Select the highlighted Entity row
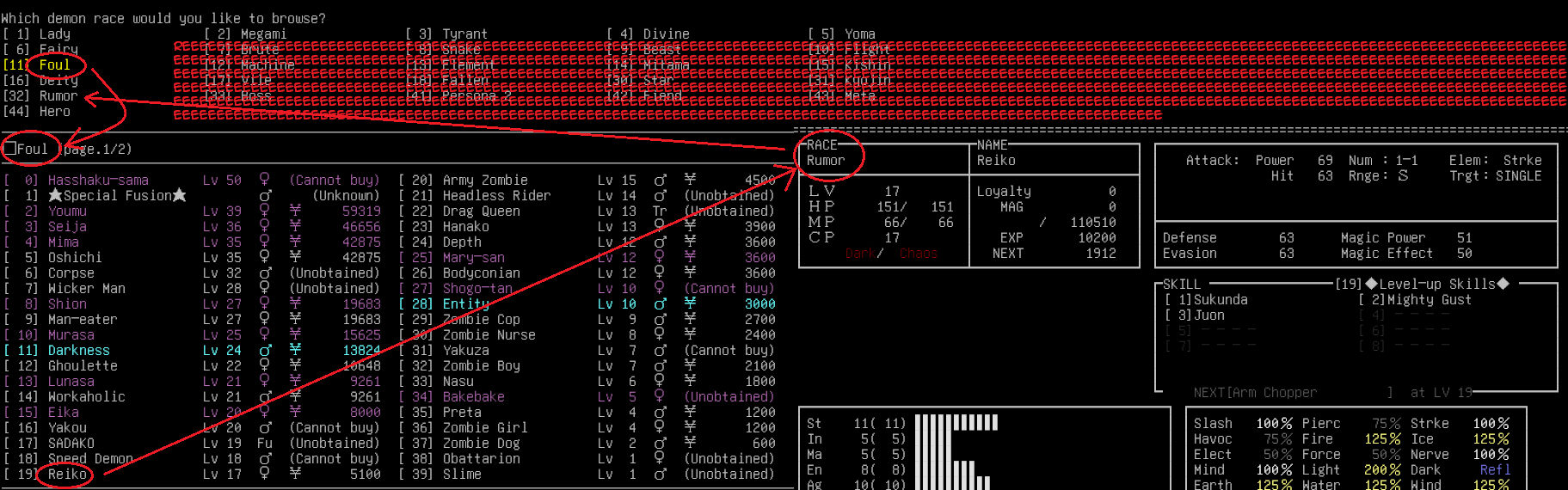Image resolution: width=1568 pixels, height=490 pixels. pos(587,304)
